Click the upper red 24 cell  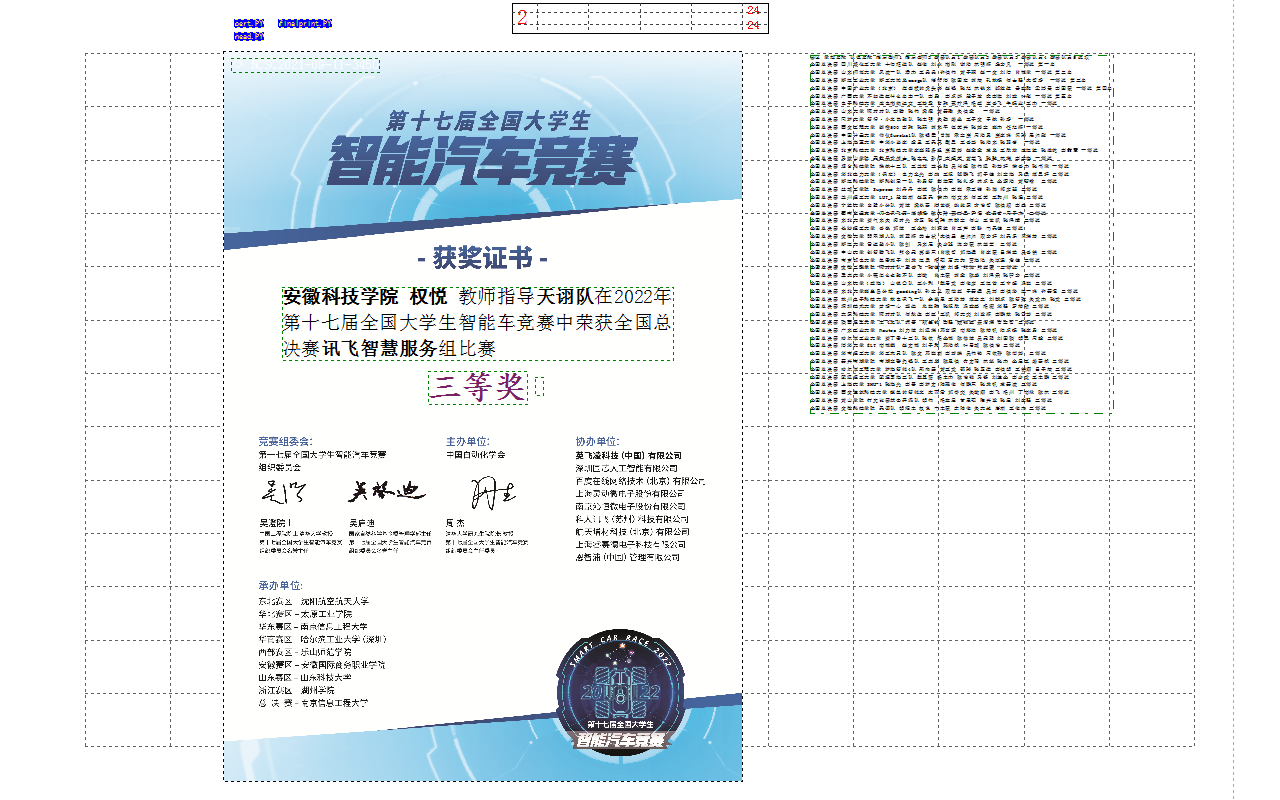click(754, 10)
